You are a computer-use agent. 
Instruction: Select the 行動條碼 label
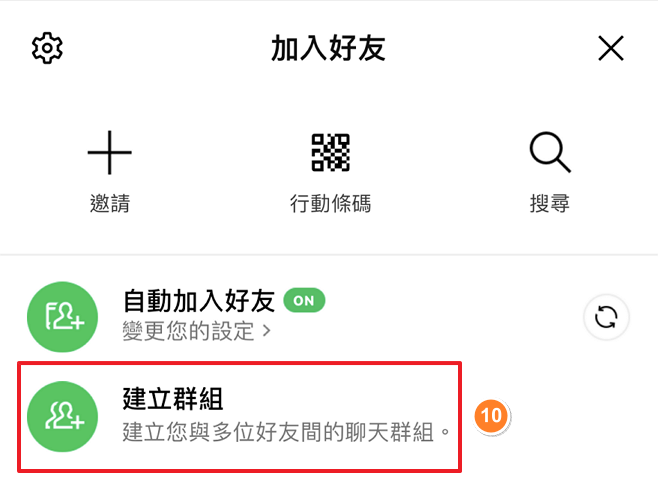[331, 204]
